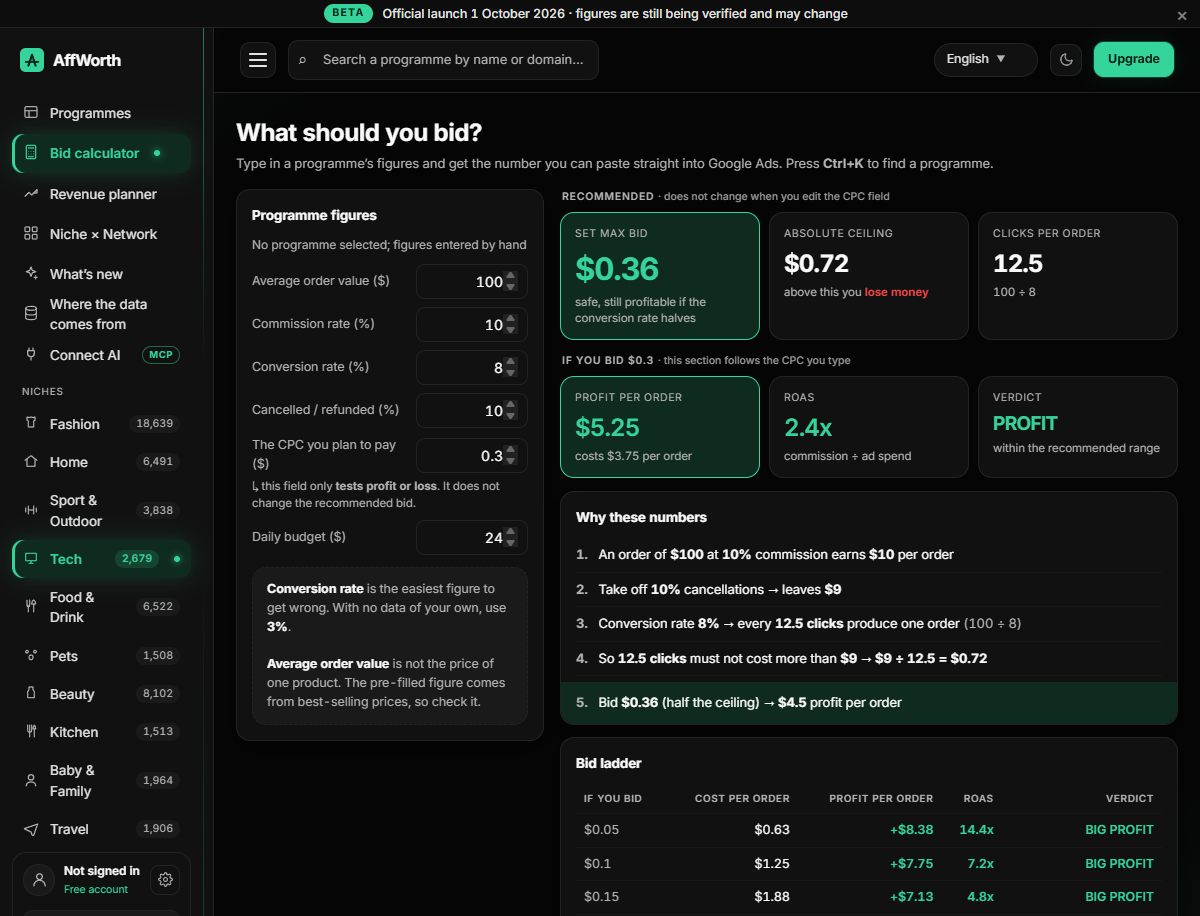The height and width of the screenshot is (916, 1200).
Task: Click the Kitchen niche icon
Action: point(31,732)
